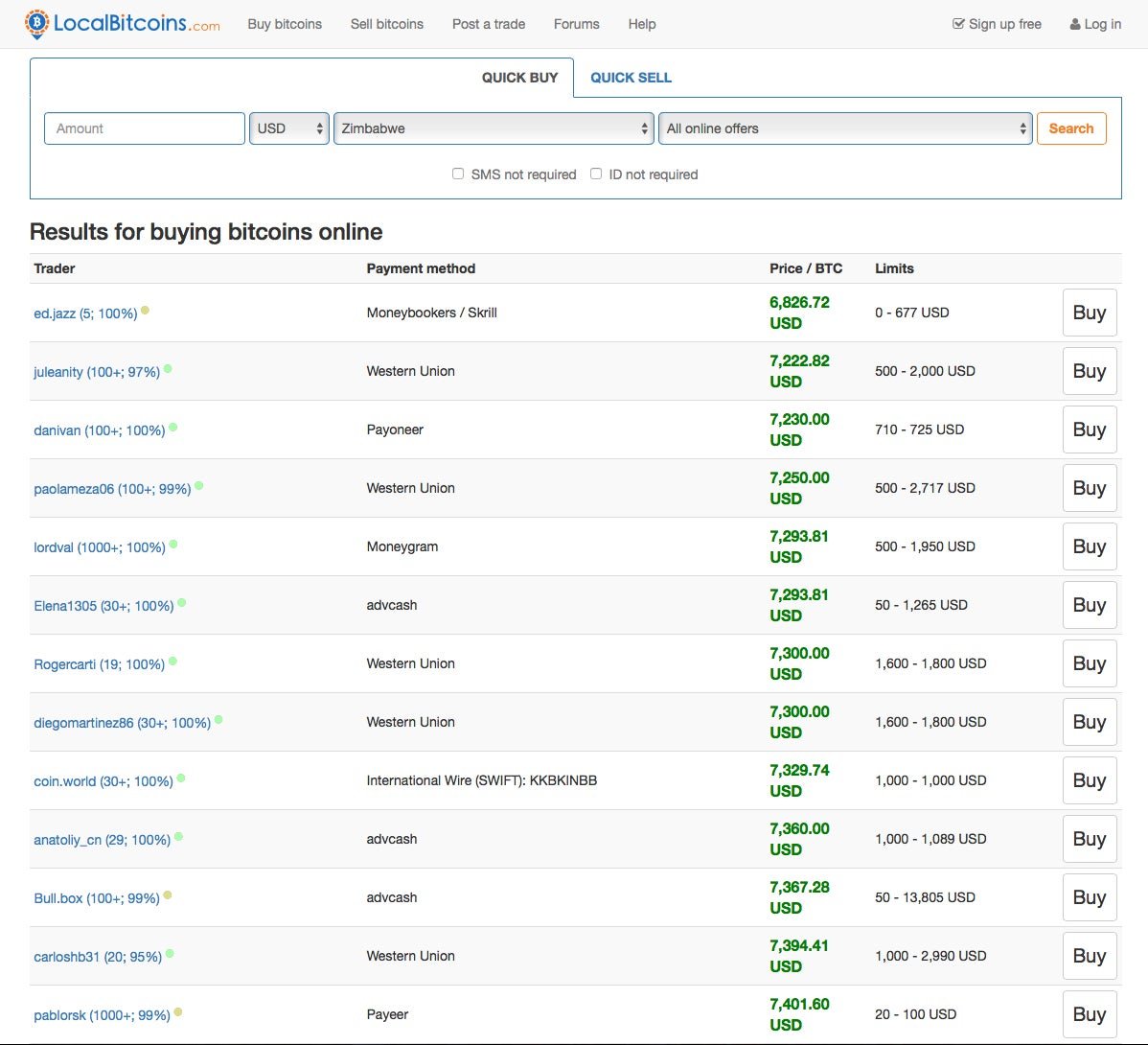Click paolameza06 online status dot

click(198, 485)
